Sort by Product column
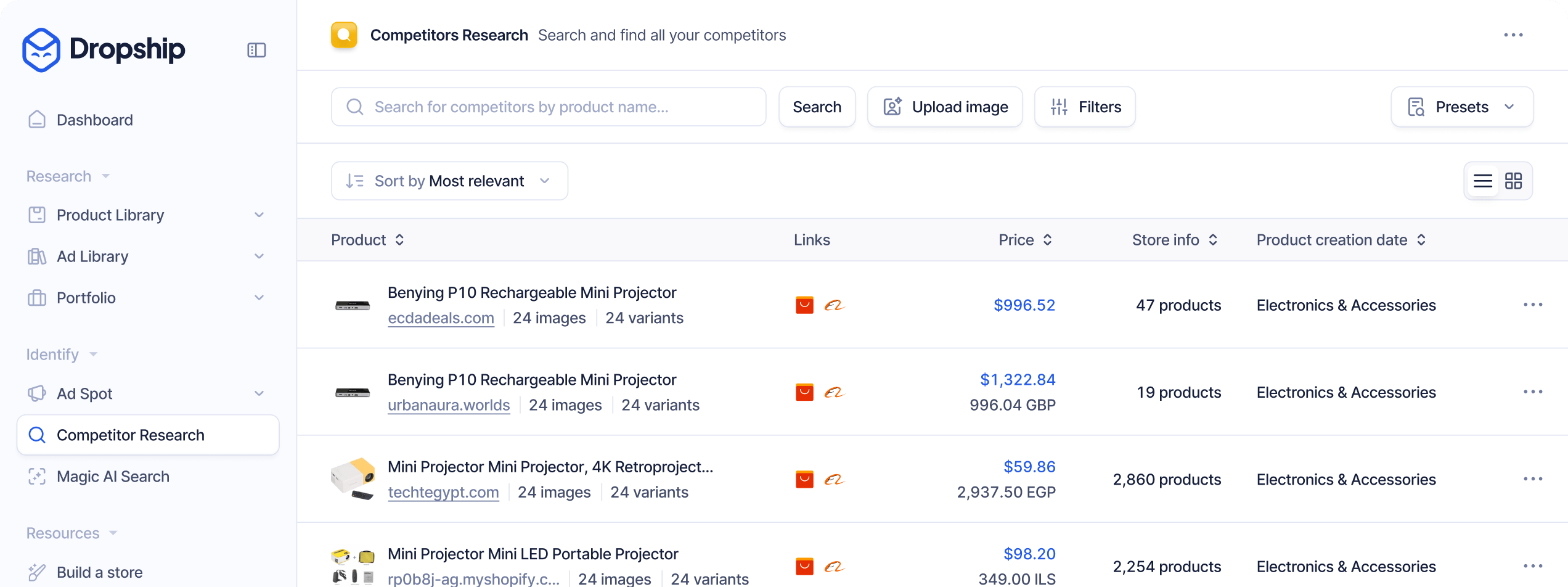This screenshot has width=1568, height=587. (367, 240)
